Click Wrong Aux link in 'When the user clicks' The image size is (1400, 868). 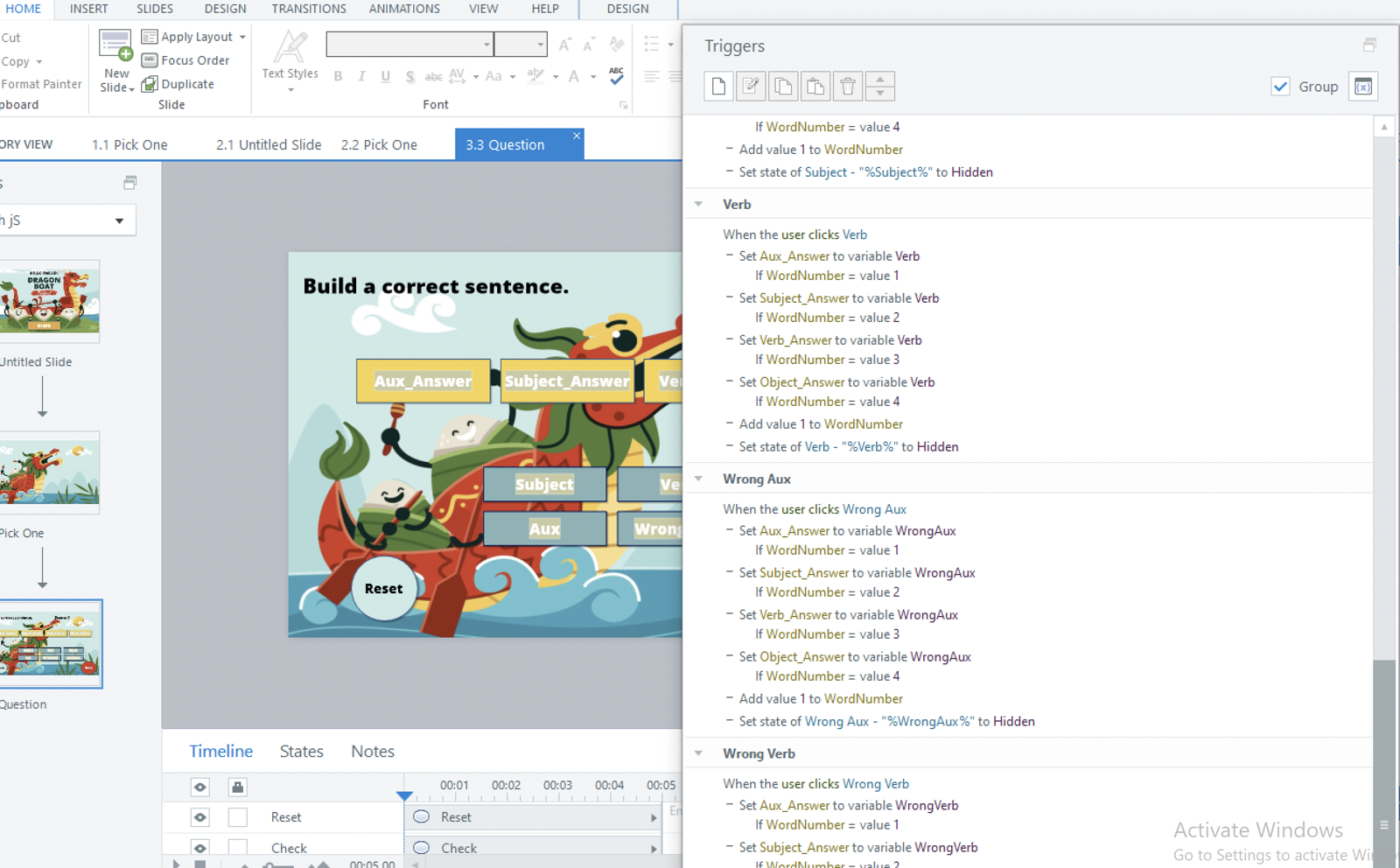click(x=874, y=509)
